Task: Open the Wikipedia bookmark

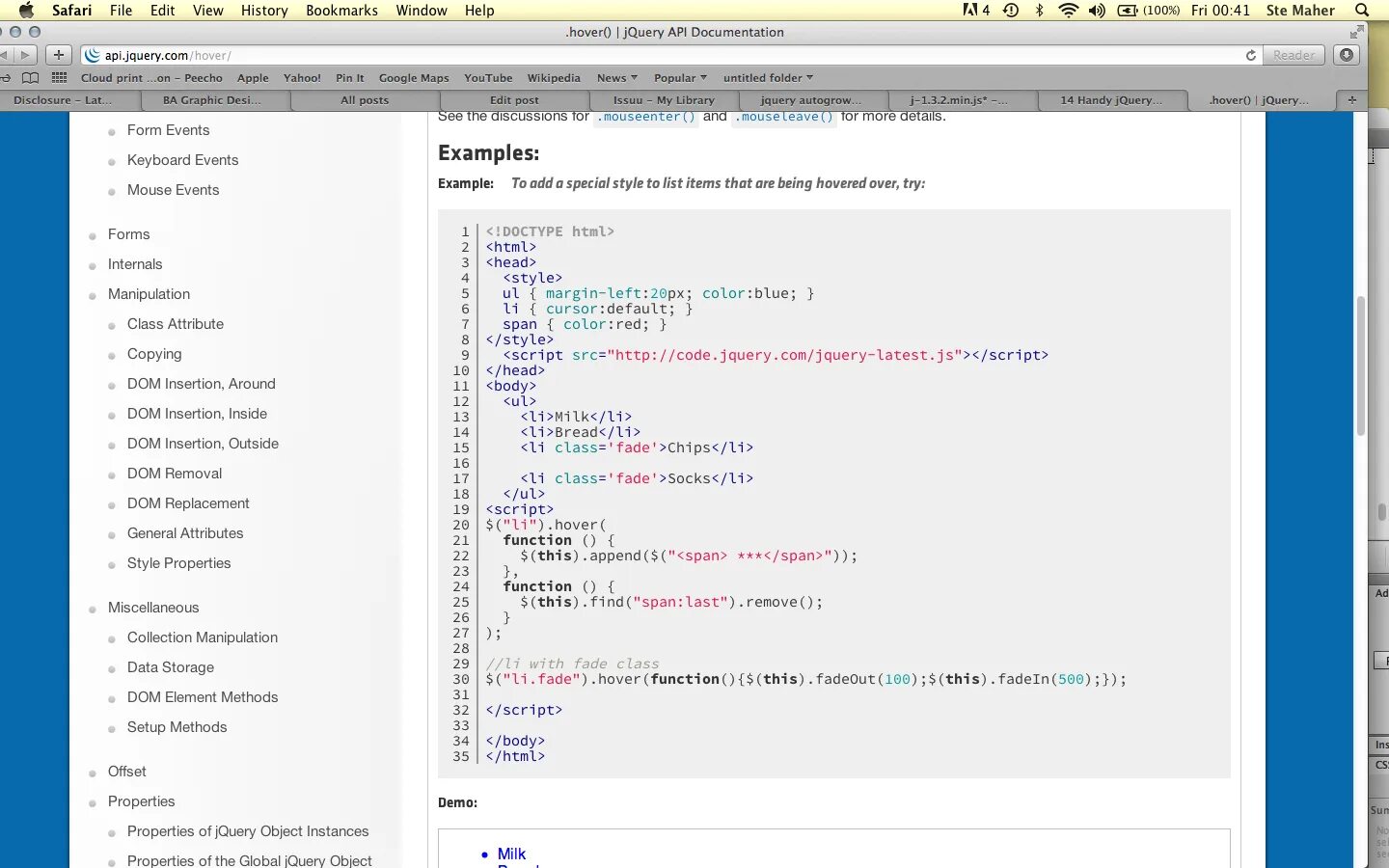Action: (x=554, y=78)
